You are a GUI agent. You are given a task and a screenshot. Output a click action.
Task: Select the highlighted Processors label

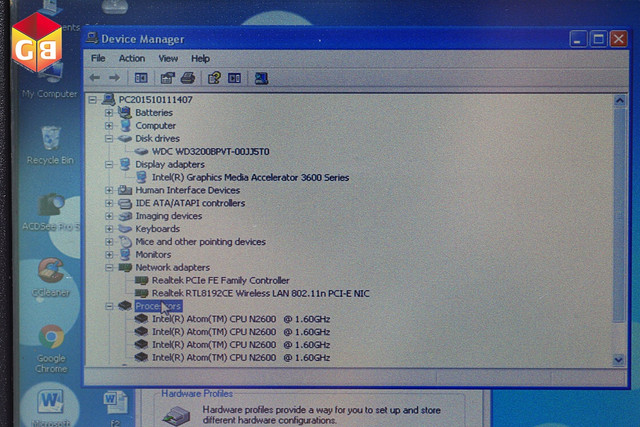158,306
